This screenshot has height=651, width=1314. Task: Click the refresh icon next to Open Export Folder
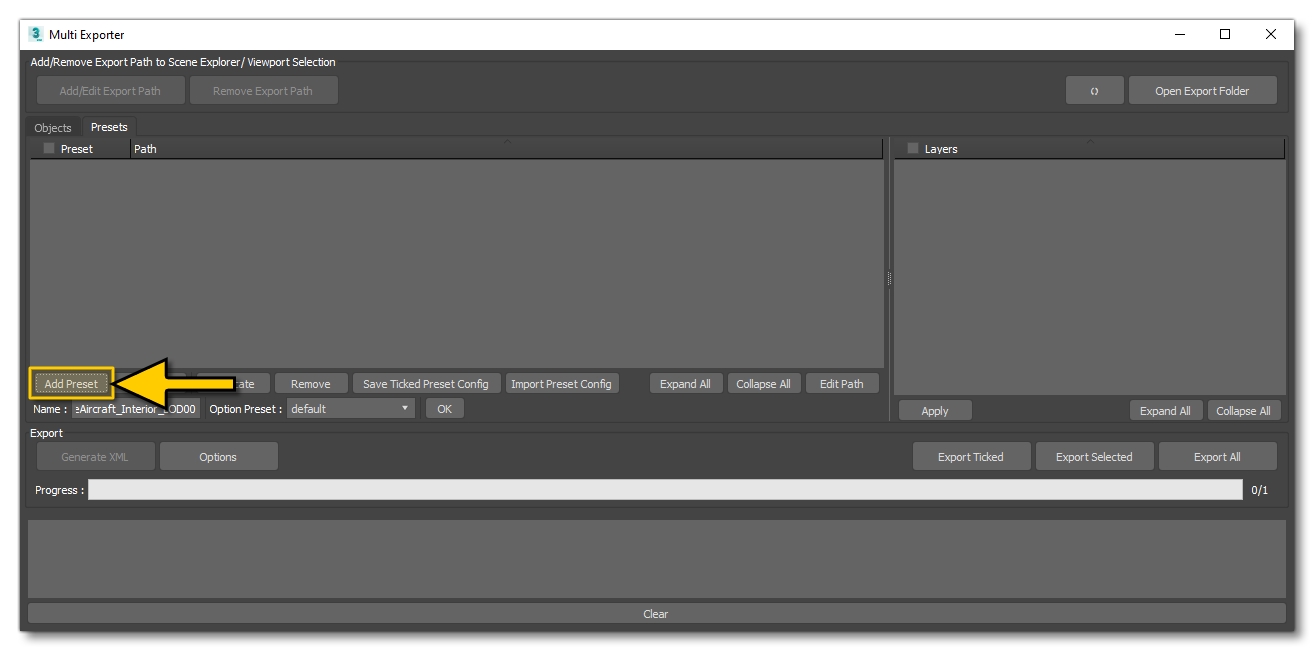click(x=1094, y=89)
